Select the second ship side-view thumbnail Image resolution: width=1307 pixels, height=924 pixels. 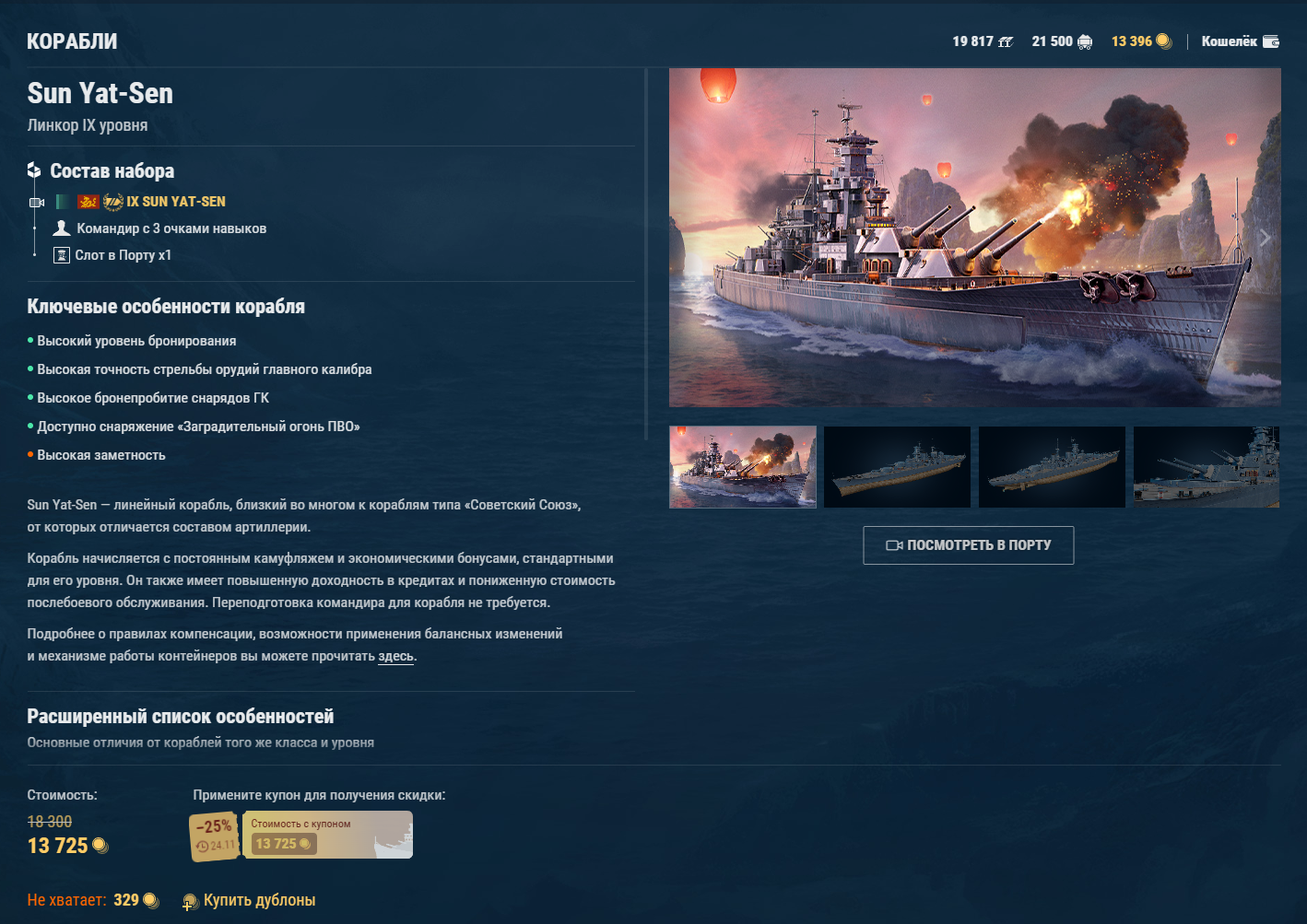click(897, 467)
